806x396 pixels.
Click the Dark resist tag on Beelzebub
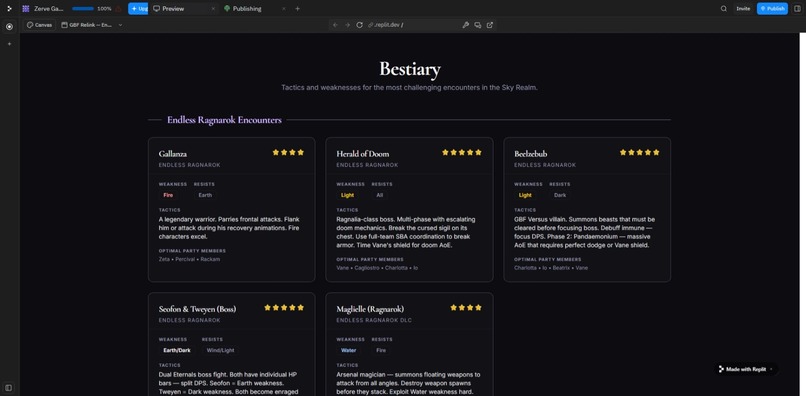[560, 195]
